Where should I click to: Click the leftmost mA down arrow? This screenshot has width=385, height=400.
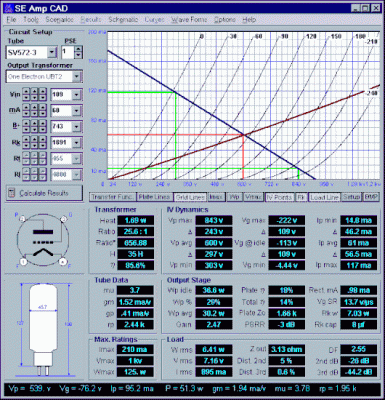coord(26,113)
